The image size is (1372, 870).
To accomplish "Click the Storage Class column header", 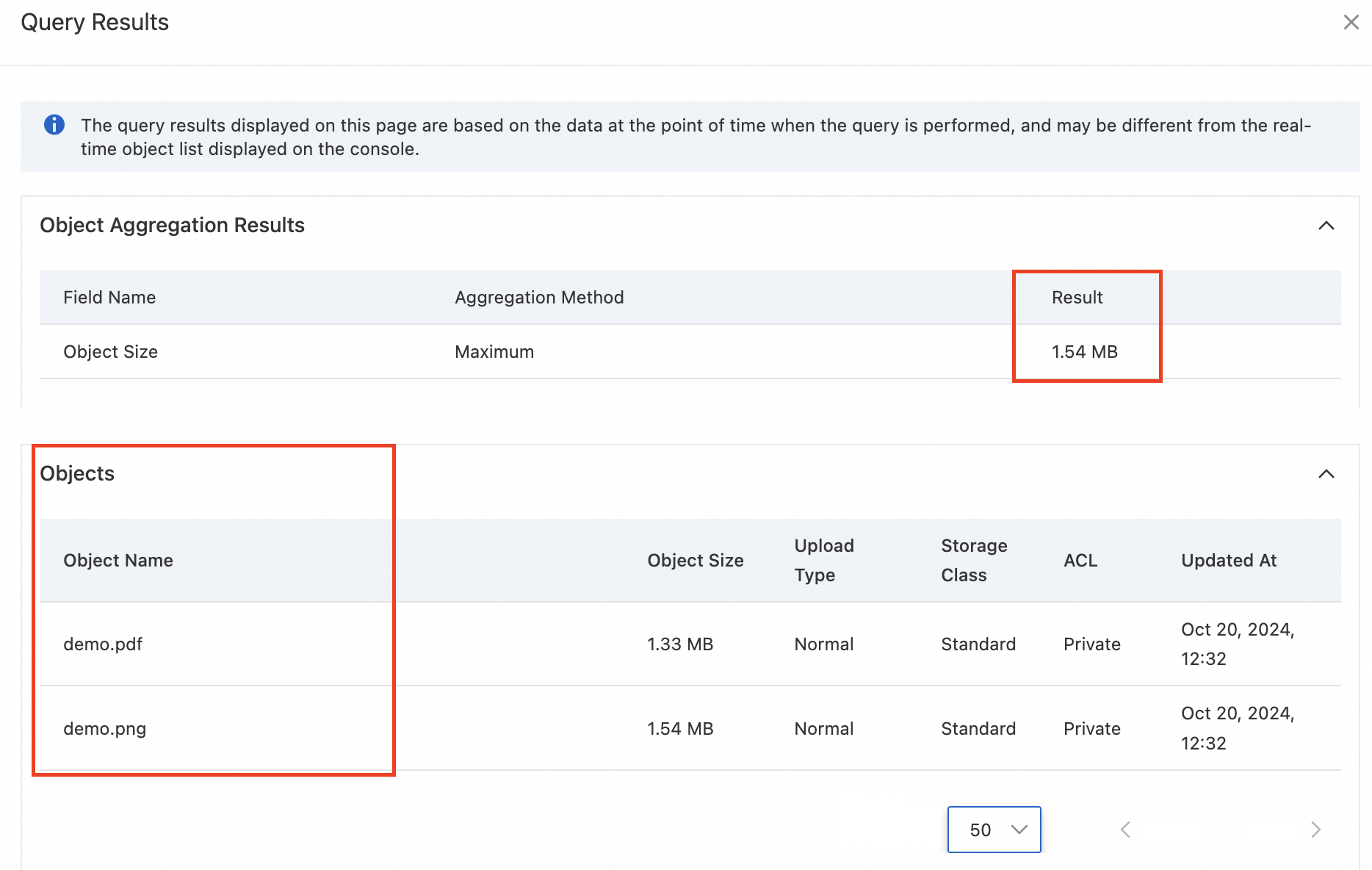I will (x=974, y=561).
